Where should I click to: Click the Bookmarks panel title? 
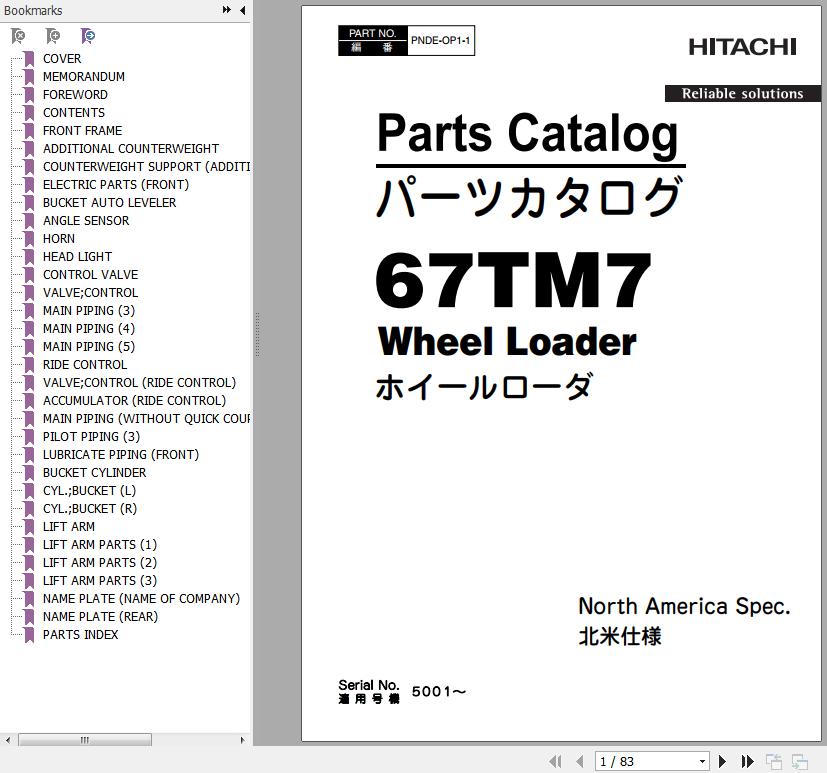pyautogui.click(x=33, y=11)
